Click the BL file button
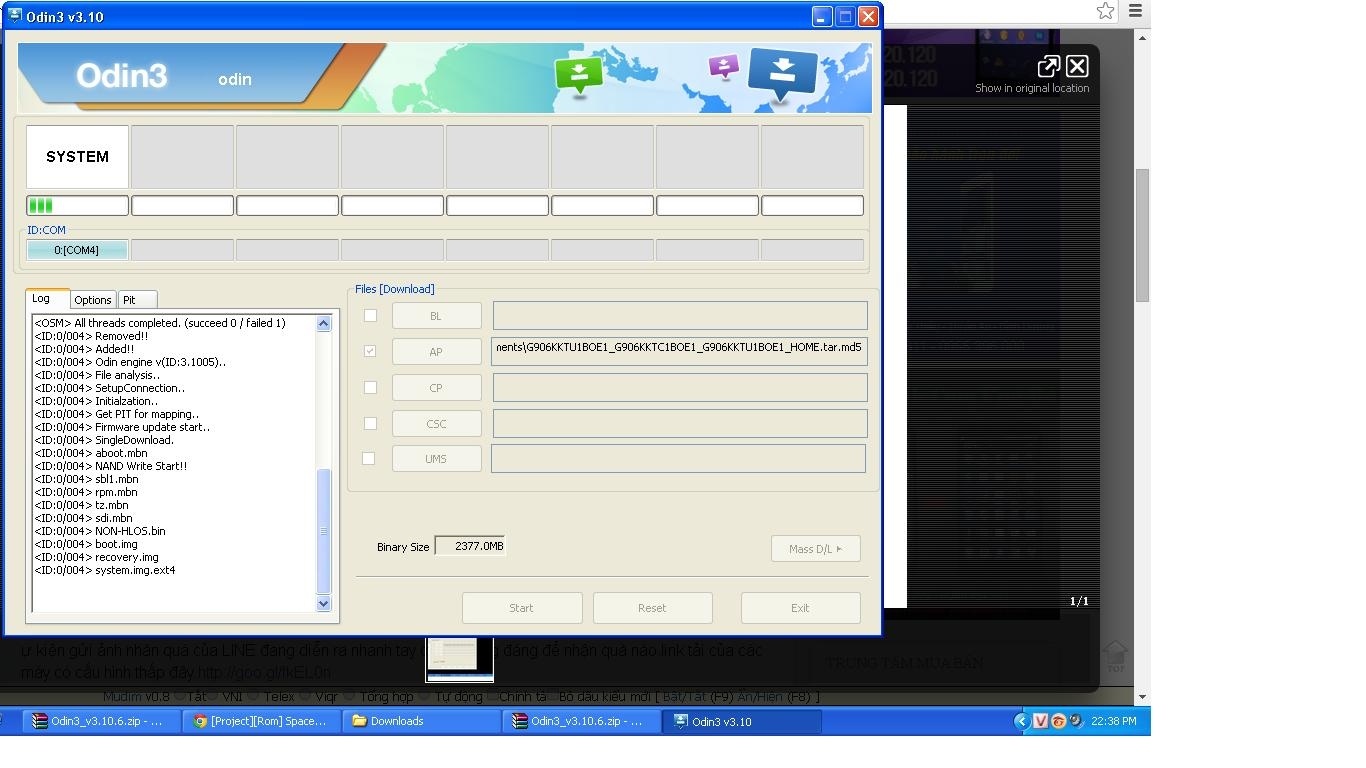 [437, 316]
